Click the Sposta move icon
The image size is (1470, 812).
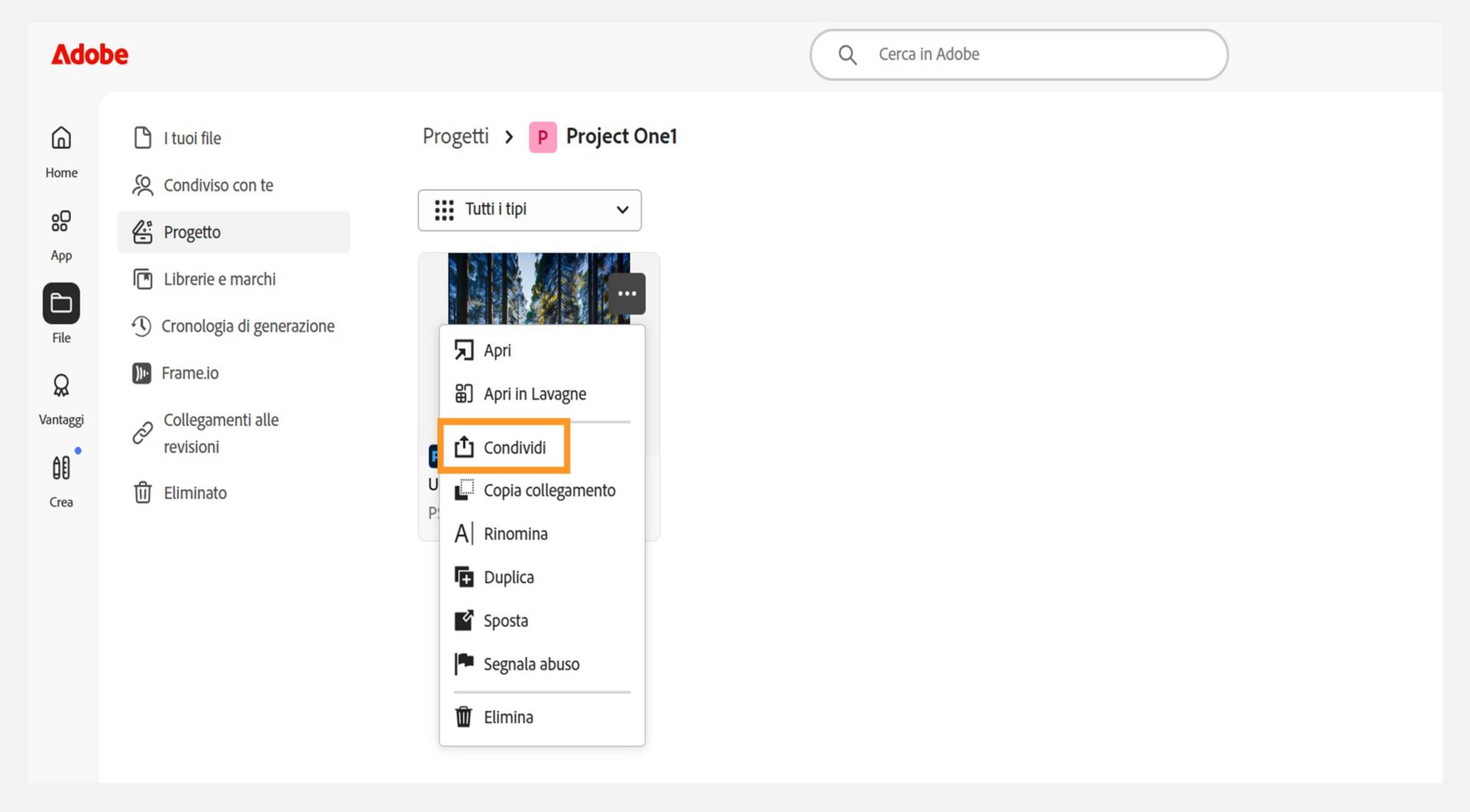pyautogui.click(x=464, y=620)
